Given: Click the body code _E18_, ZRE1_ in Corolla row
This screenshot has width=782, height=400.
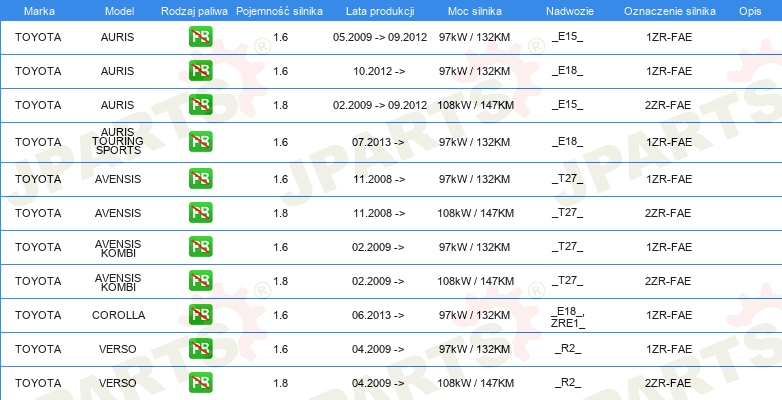Looking at the screenshot, I should 568,317.
